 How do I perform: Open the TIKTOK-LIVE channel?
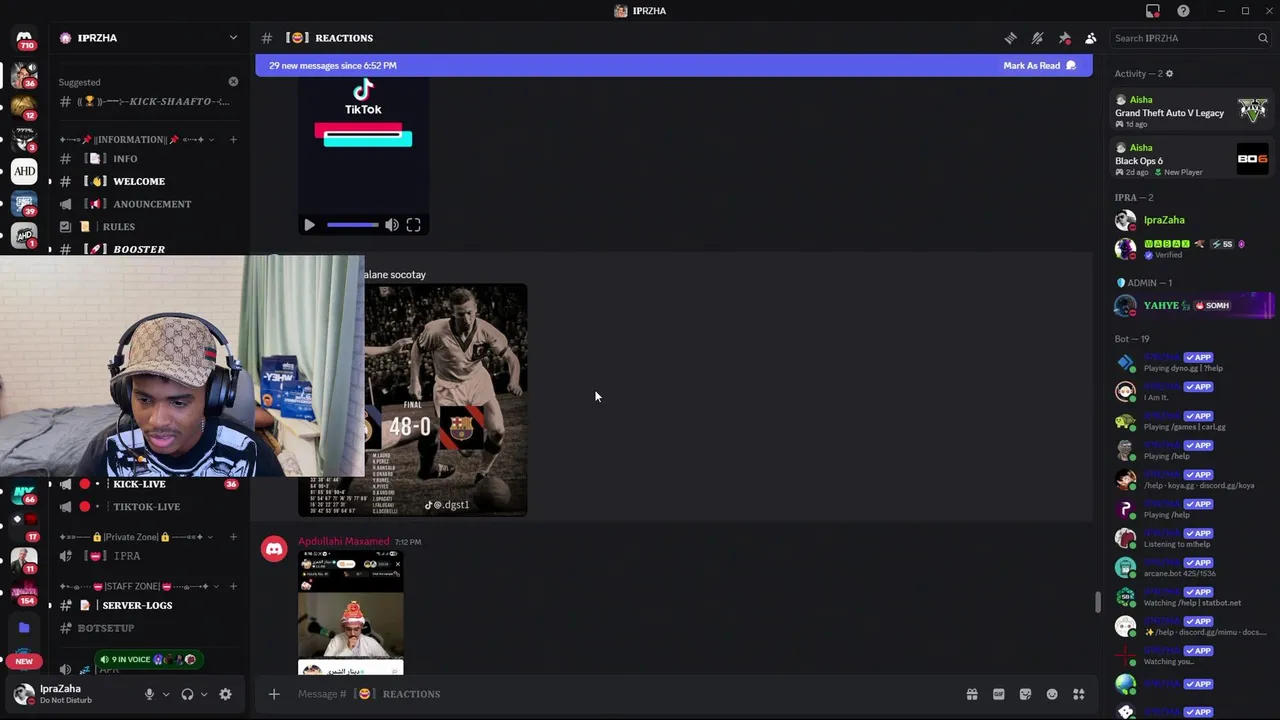click(148, 507)
